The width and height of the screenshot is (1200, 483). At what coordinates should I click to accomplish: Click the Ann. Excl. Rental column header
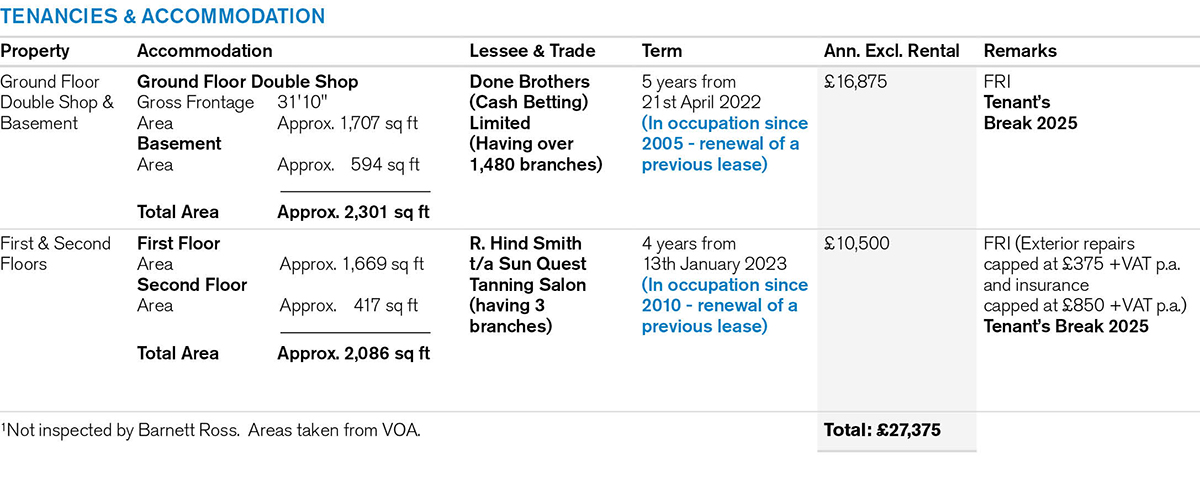coord(891,51)
